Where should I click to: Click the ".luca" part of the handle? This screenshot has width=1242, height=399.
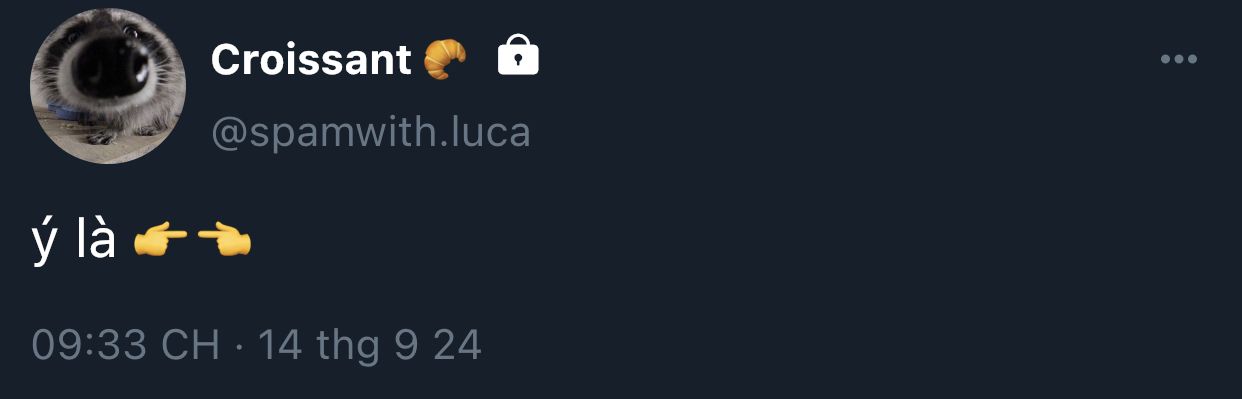pos(484,132)
